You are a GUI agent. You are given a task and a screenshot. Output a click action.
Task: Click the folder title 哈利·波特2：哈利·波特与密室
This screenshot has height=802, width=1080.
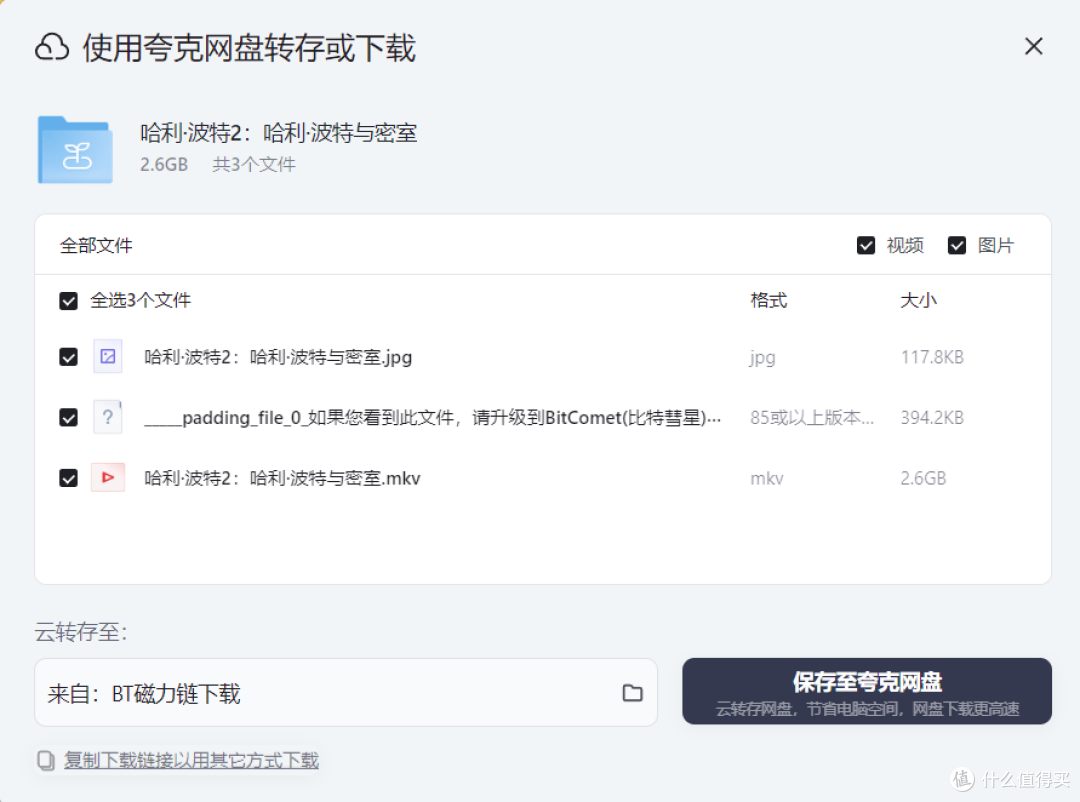pos(278,132)
